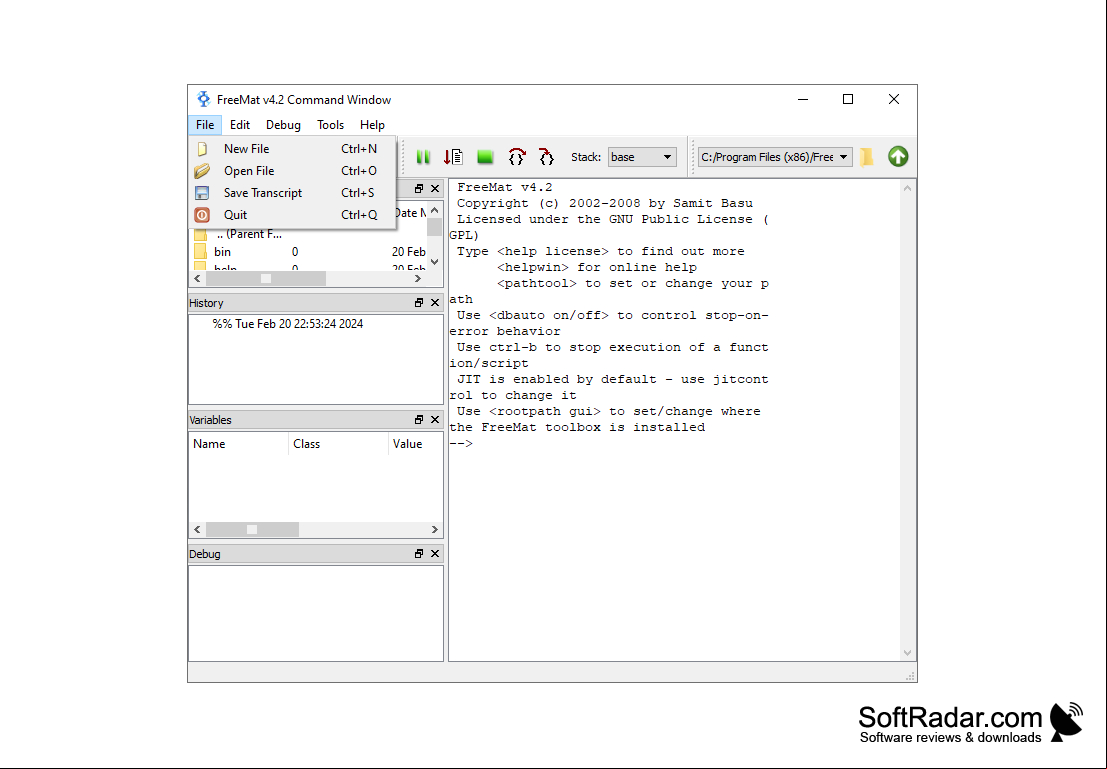
Task: Click the step-out braces debug icon
Action: (x=546, y=157)
